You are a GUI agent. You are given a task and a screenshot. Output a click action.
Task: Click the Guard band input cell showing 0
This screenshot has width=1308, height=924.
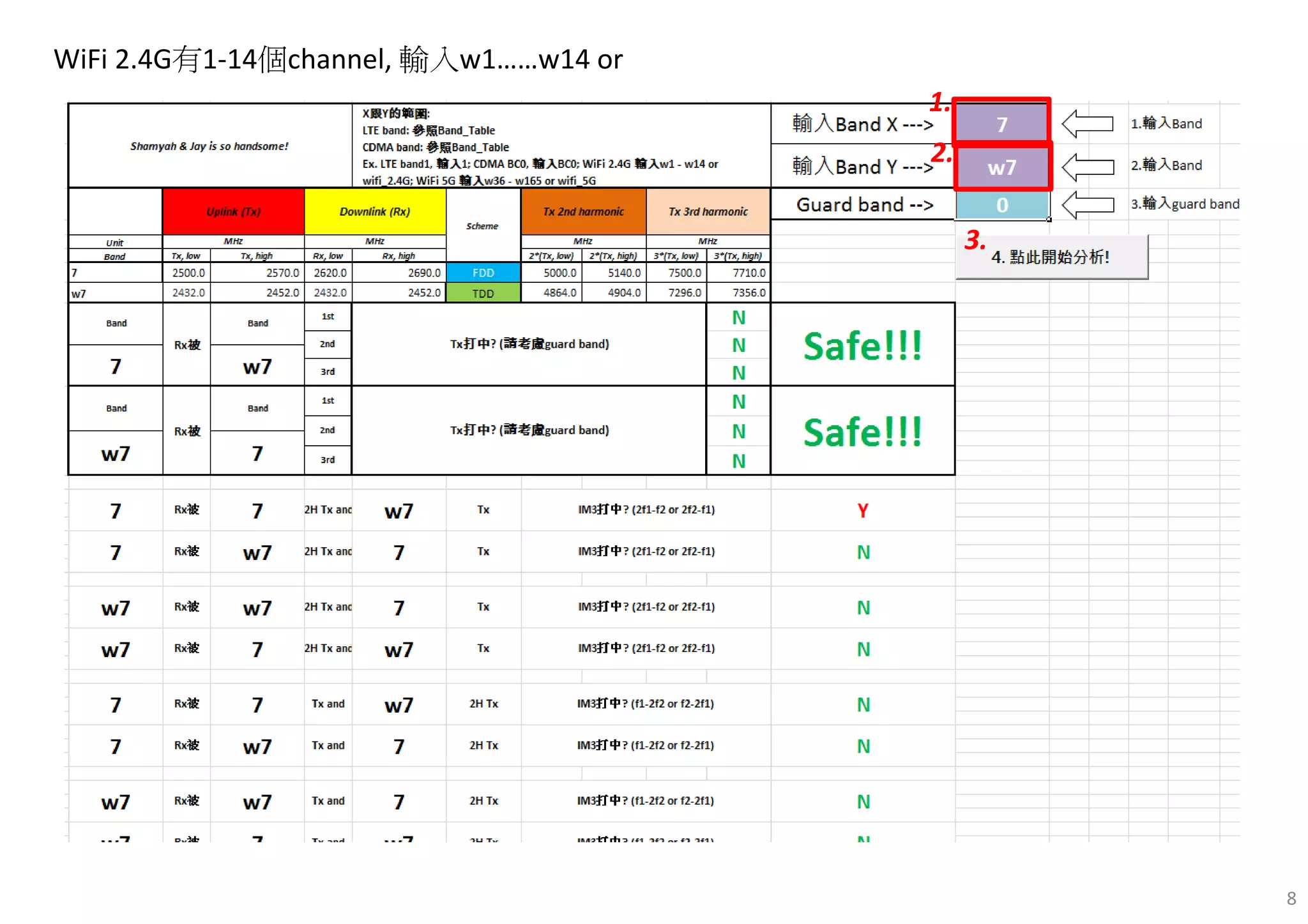point(1001,205)
